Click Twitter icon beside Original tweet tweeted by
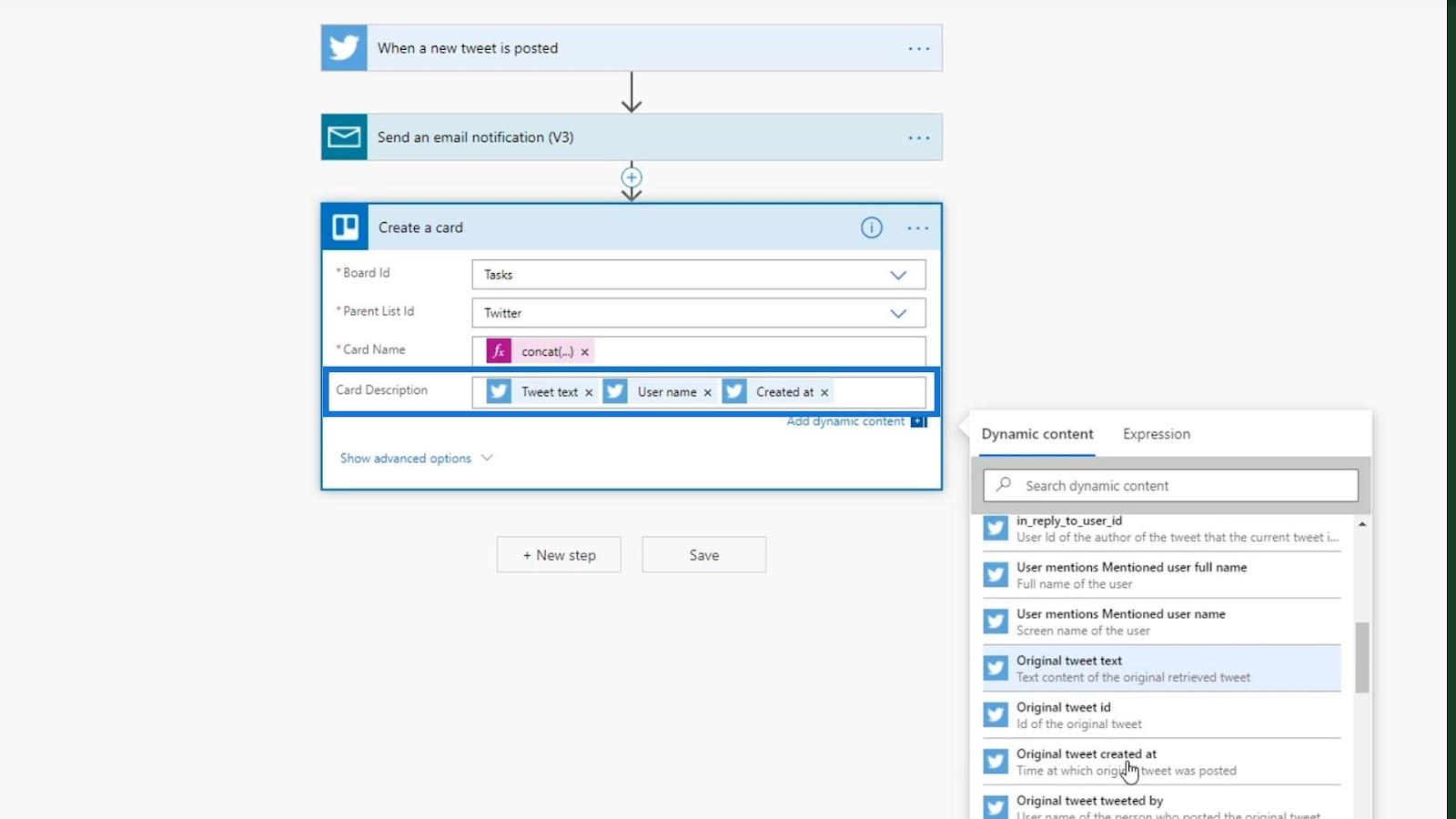The height and width of the screenshot is (819, 1456). (996, 806)
